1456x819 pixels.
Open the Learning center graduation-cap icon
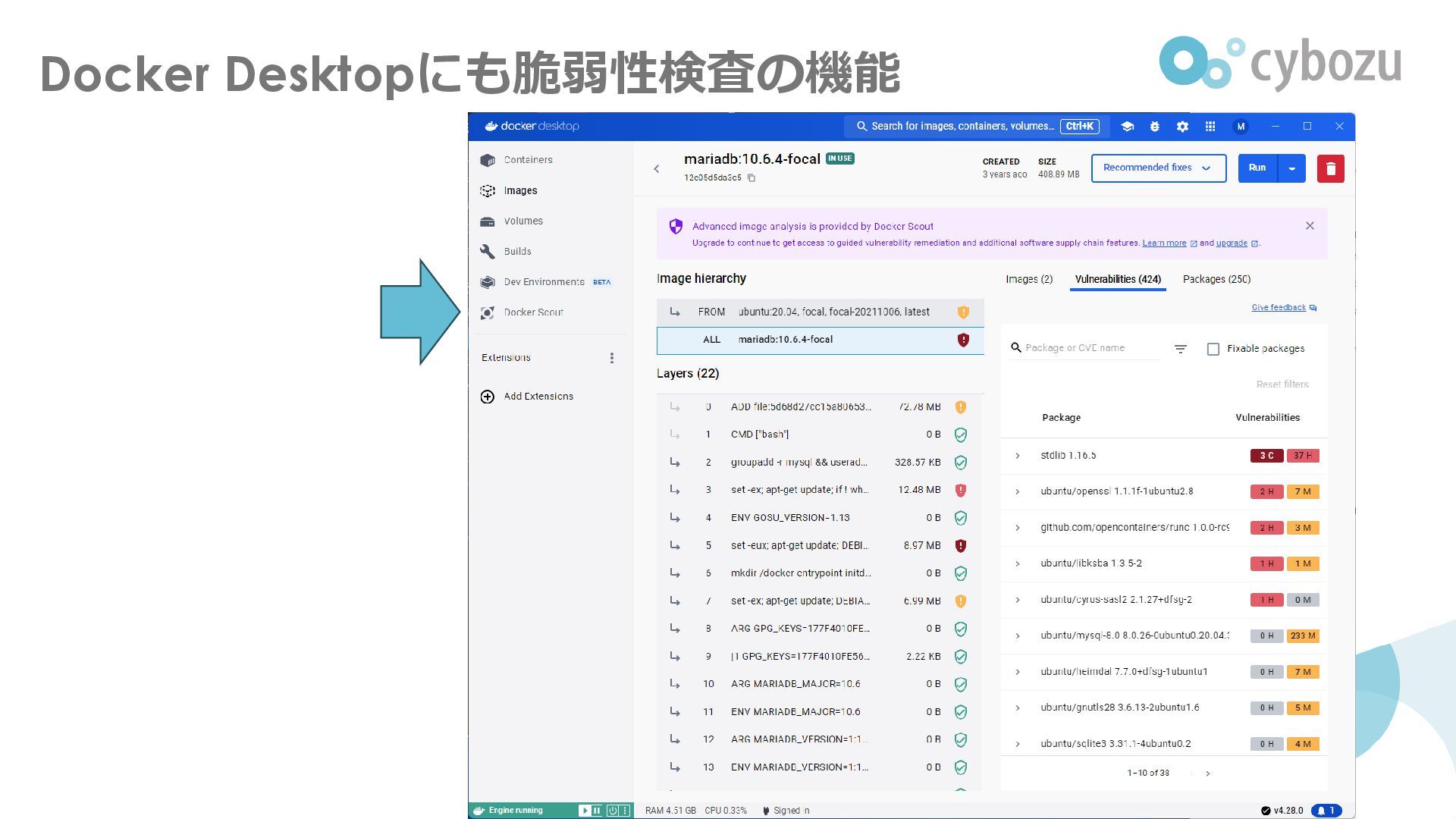1128,127
